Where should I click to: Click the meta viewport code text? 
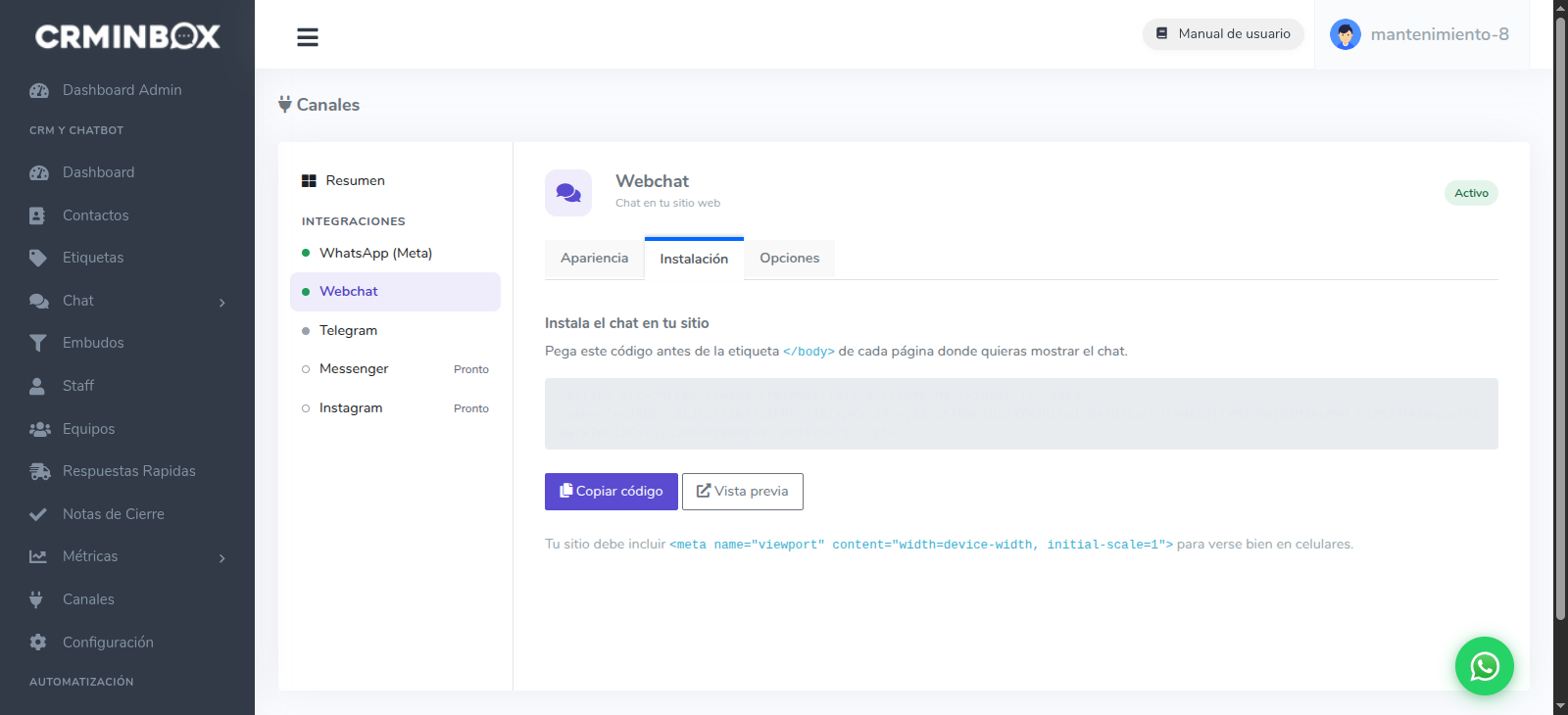click(921, 545)
